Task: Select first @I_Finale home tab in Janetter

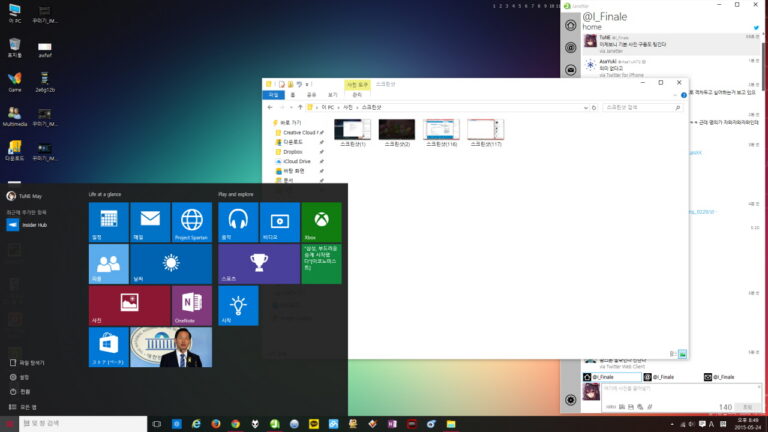Action: click(x=612, y=377)
